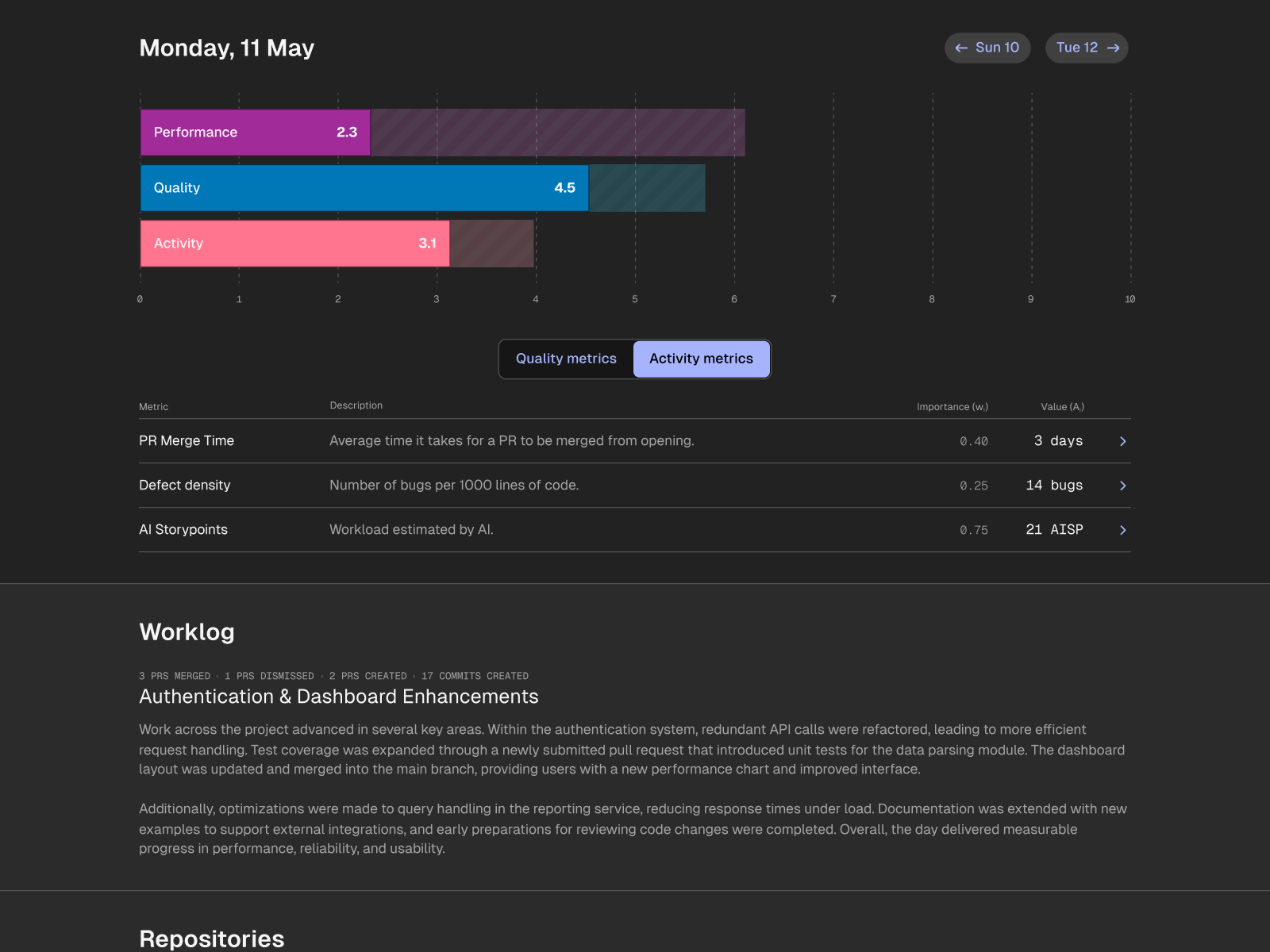
Task: Click the AI Storypoints metric name
Action: coord(183,529)
